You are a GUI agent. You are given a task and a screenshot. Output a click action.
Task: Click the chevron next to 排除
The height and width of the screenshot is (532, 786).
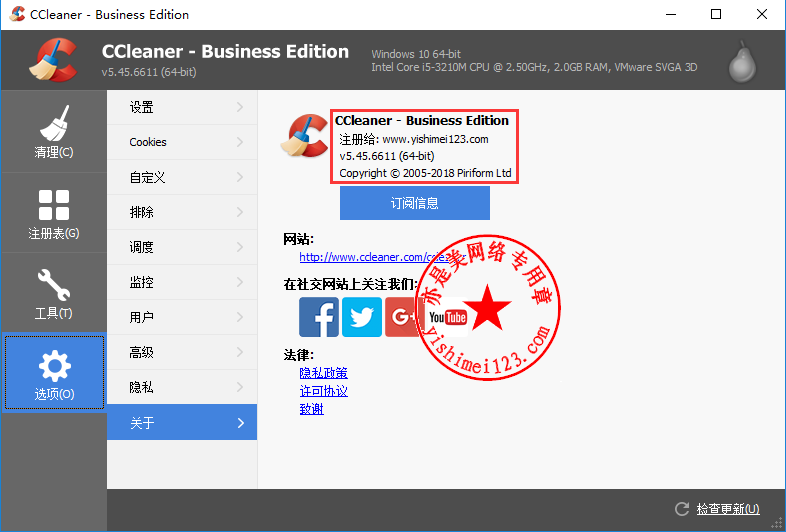pyautogui.click(x=240, y=212)
